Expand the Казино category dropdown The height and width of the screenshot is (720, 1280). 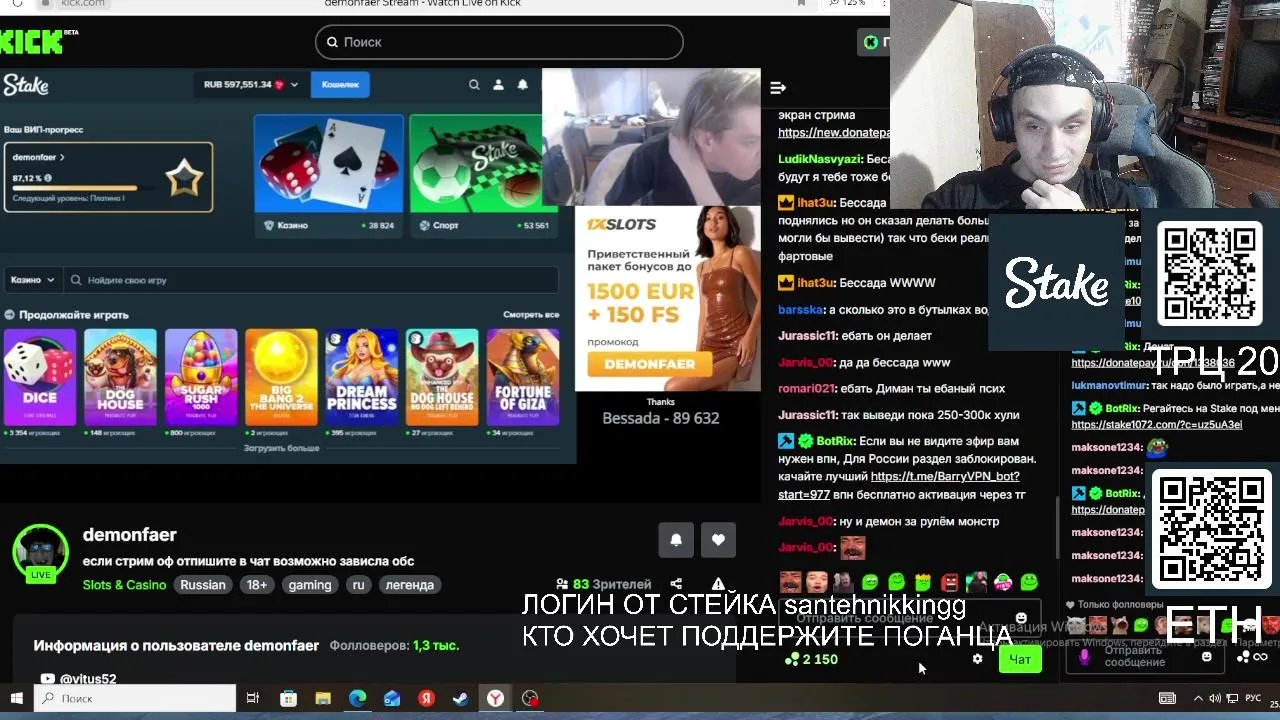[x=31, y=280]
